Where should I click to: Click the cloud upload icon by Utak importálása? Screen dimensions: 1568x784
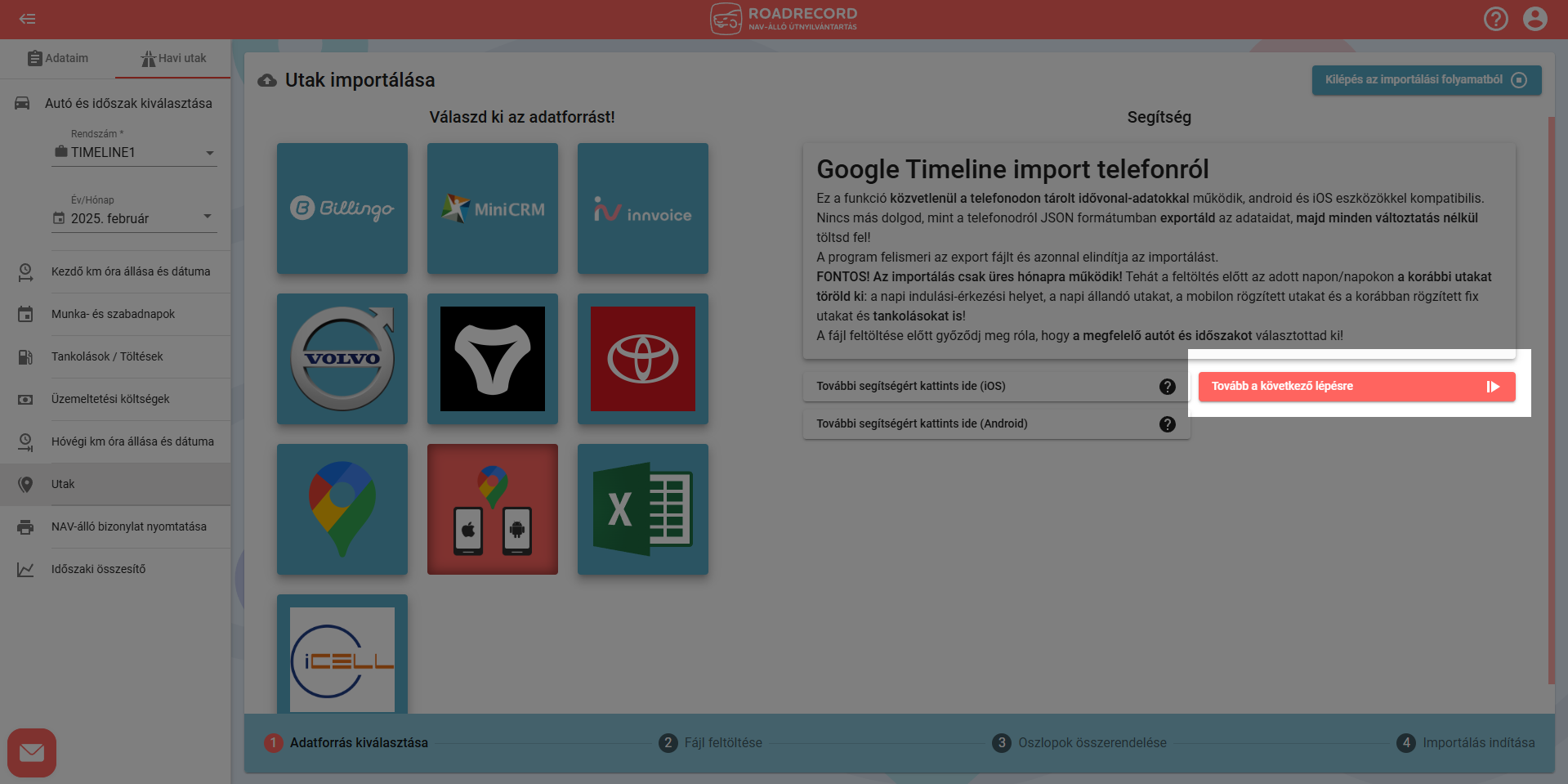tap(267, 80)
